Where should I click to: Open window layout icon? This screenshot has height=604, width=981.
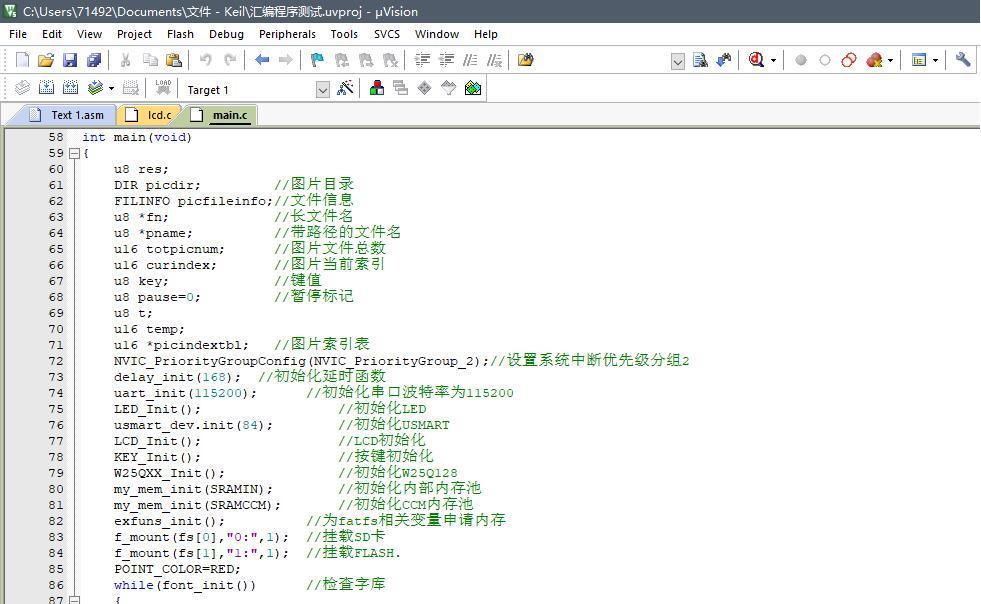[918, 60]
